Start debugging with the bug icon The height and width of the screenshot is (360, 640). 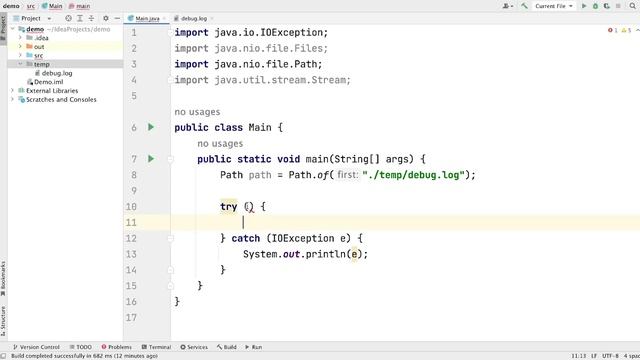[x=596, y=6]
